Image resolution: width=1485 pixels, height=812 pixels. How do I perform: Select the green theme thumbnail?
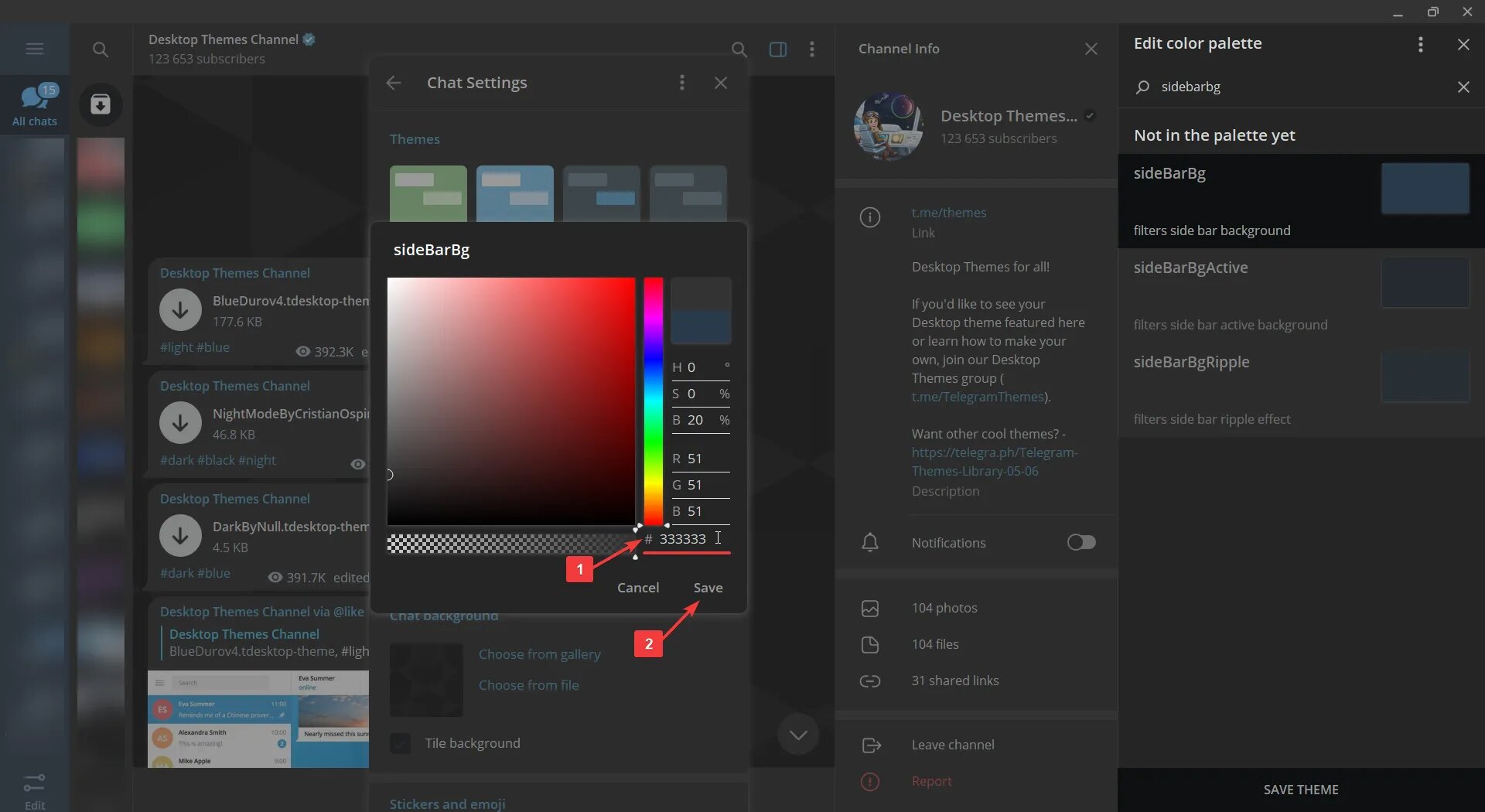(428, 193)
